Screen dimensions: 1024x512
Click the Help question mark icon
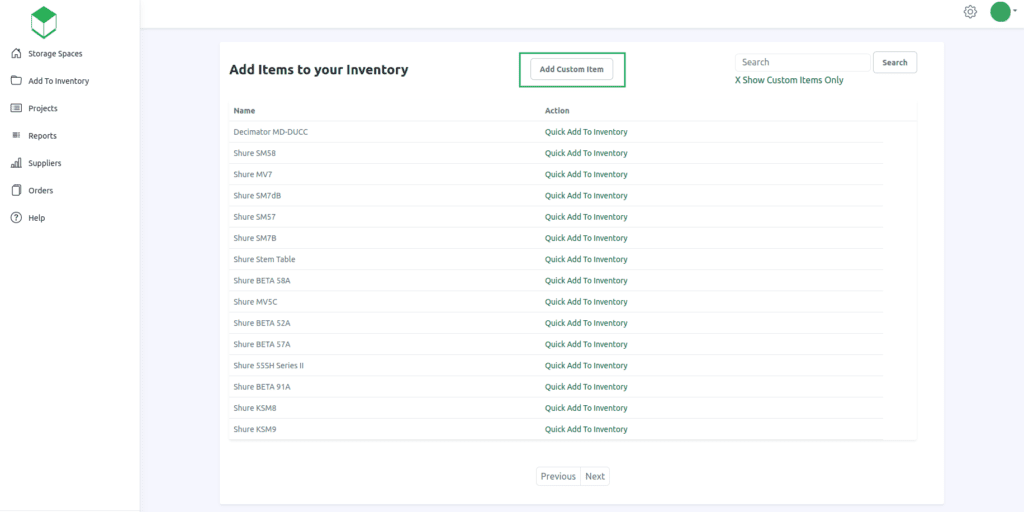16,217
